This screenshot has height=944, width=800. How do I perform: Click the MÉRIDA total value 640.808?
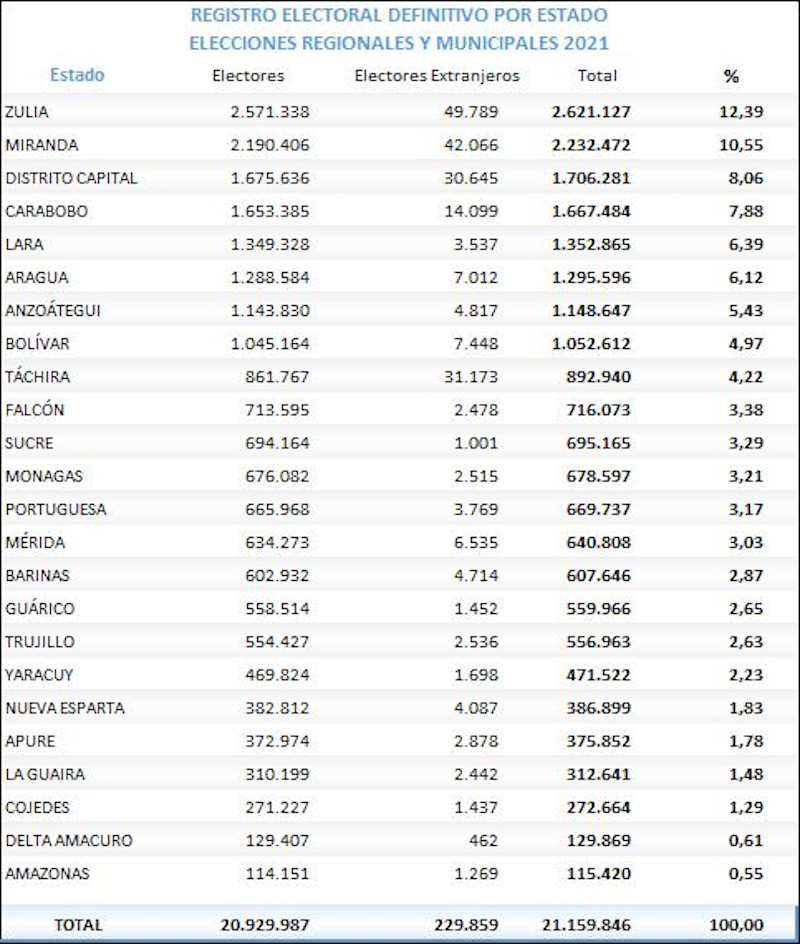[598, 542]
